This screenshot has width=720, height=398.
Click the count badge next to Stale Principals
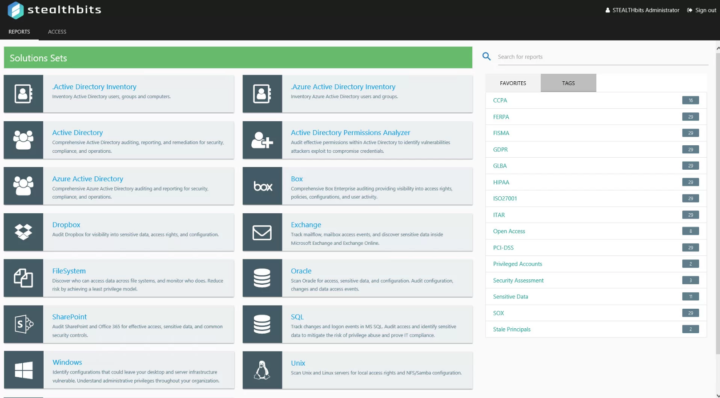click(x=690, y=329)
